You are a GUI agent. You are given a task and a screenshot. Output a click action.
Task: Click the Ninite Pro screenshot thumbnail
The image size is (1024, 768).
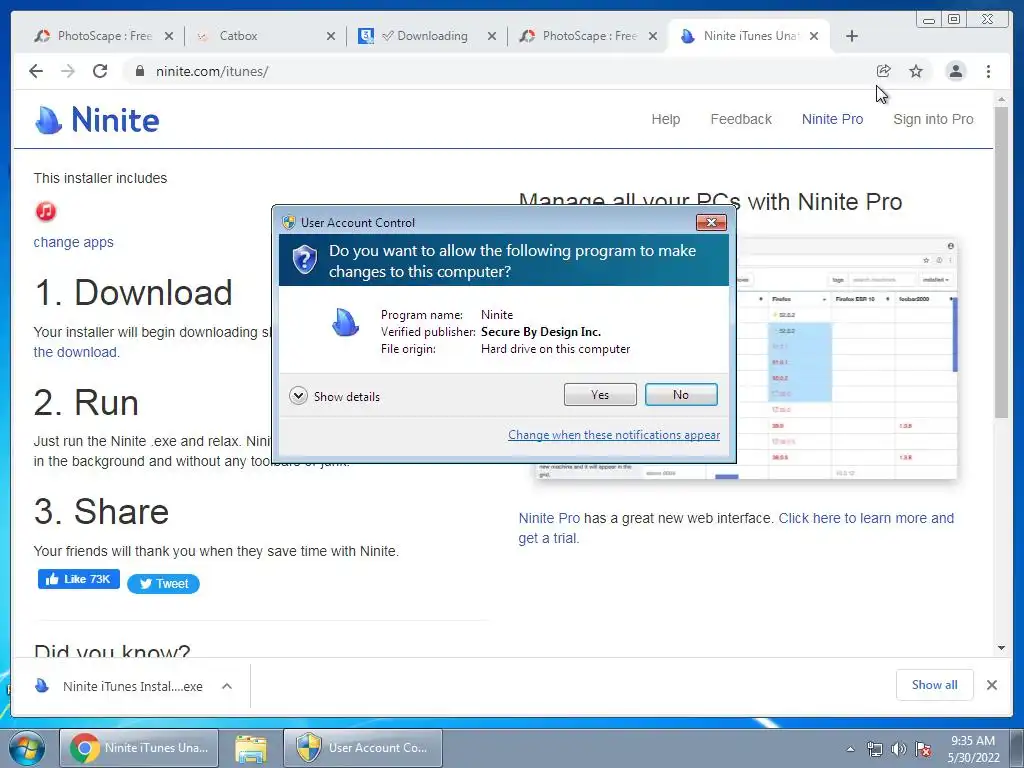tap(846, 359)
